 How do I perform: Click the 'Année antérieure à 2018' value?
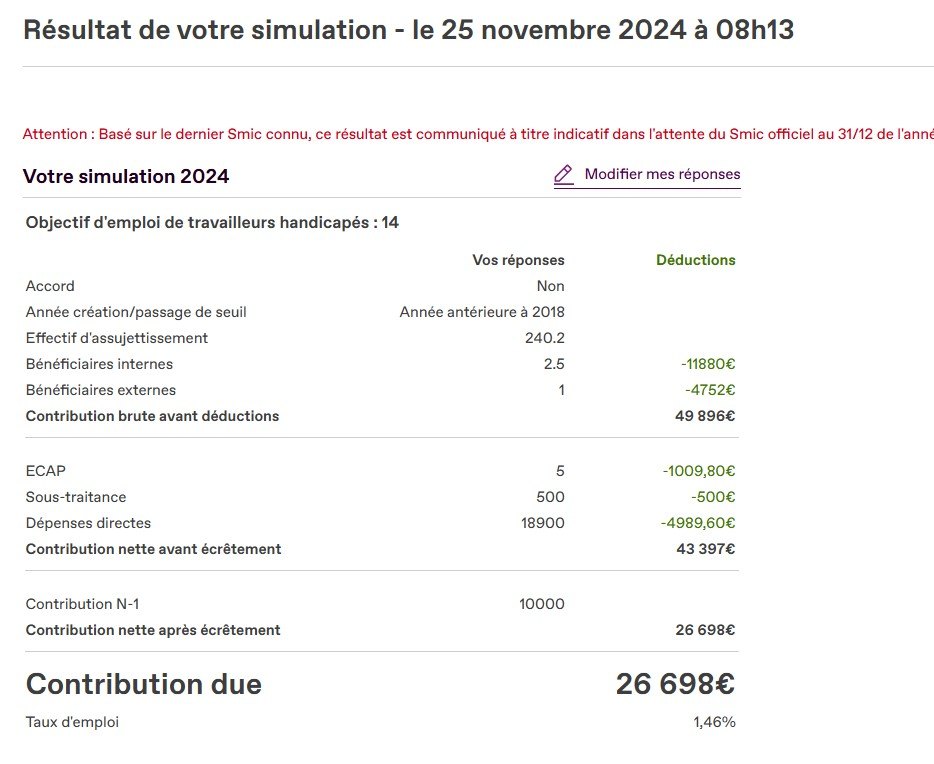pyautogui.click(x=482, y=312)
